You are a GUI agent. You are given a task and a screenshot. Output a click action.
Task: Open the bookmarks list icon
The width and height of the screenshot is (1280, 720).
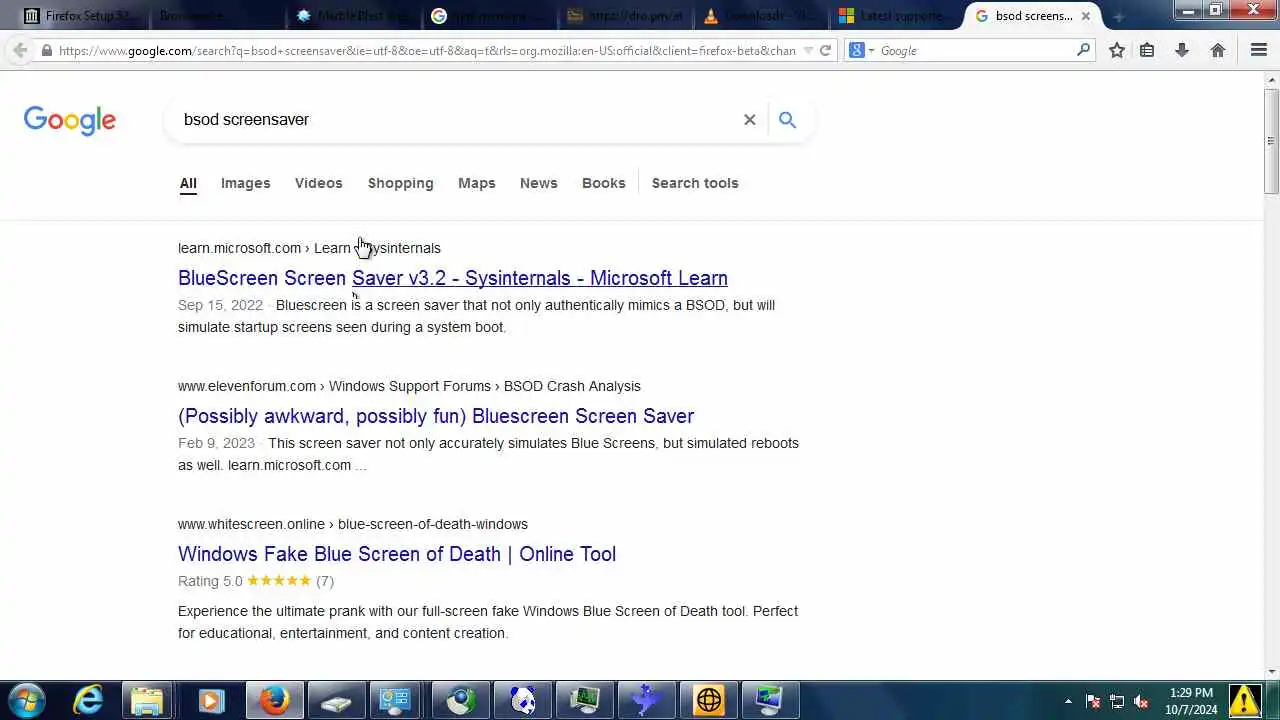coord(1147,50)
